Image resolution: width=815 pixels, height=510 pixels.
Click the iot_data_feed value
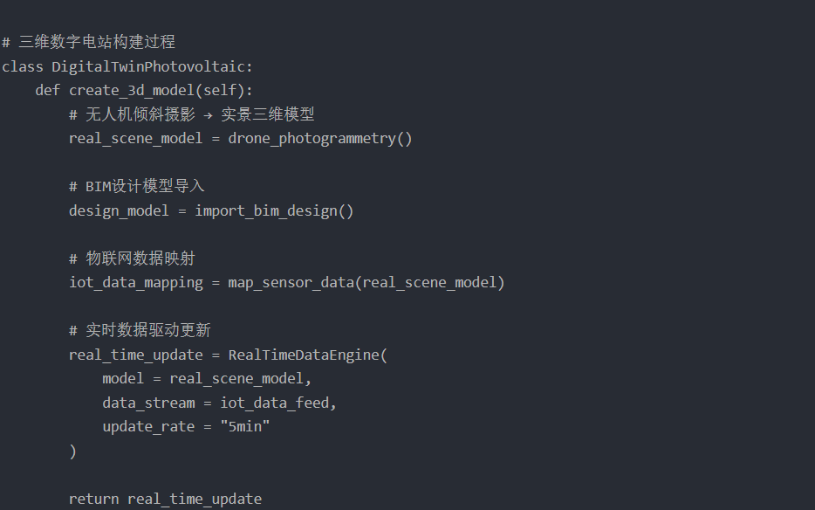277,403
